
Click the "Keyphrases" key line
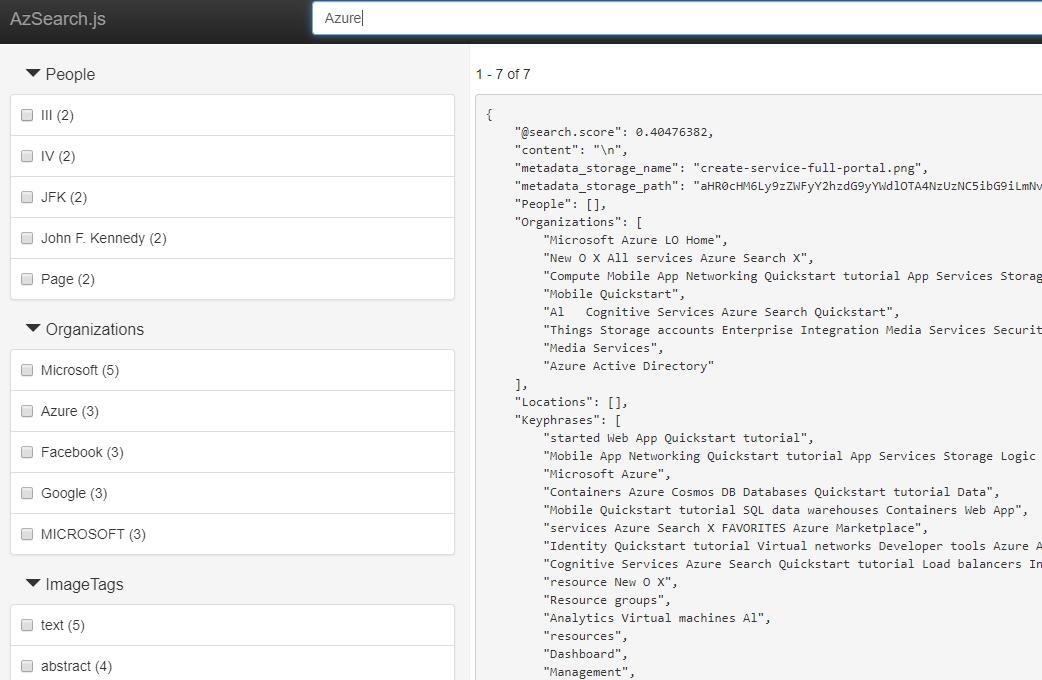point(568,420)
